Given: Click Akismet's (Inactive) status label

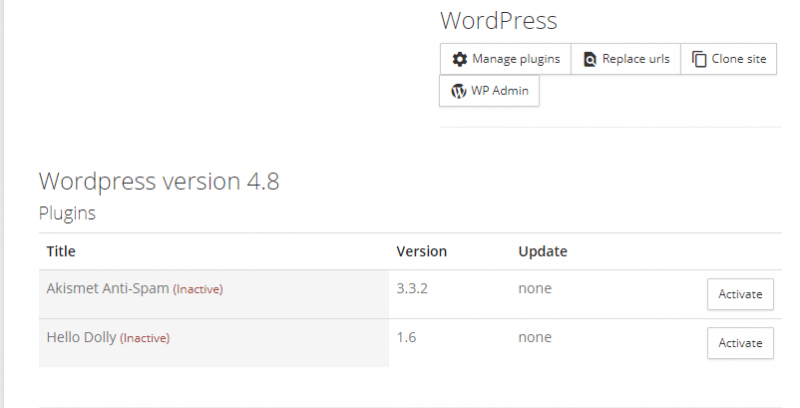Looking at the screenshot, I should [198, 289].
